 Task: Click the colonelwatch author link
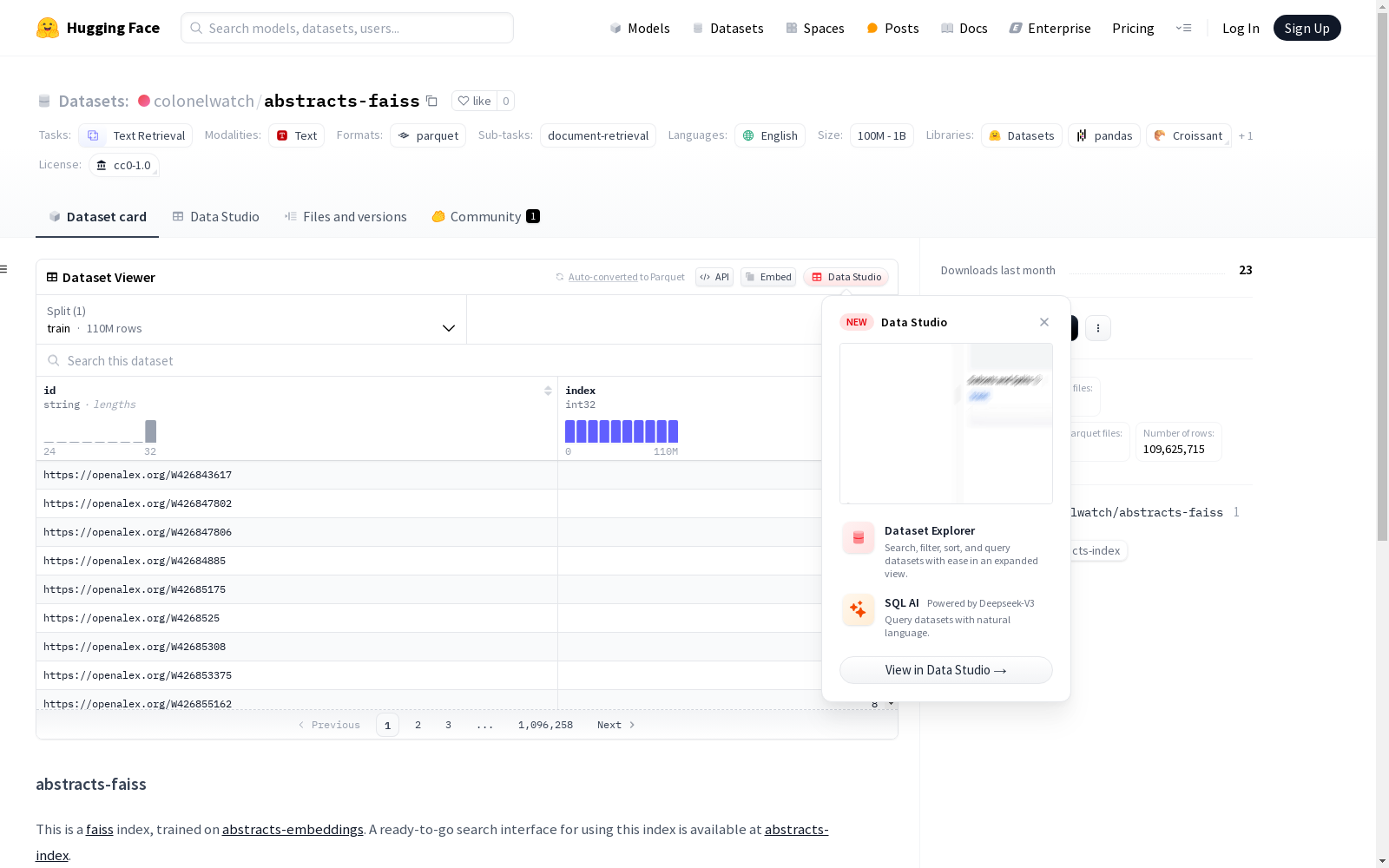204,101
